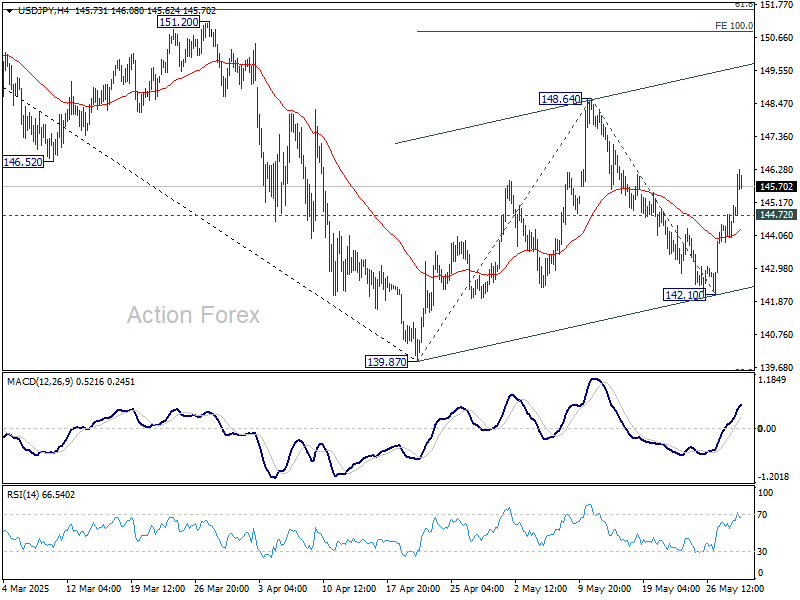This screenshot has height=600, width=800.
Task: Click the RSI(14) 66.5402 indicator title
Action: click(x=41, y=495)
